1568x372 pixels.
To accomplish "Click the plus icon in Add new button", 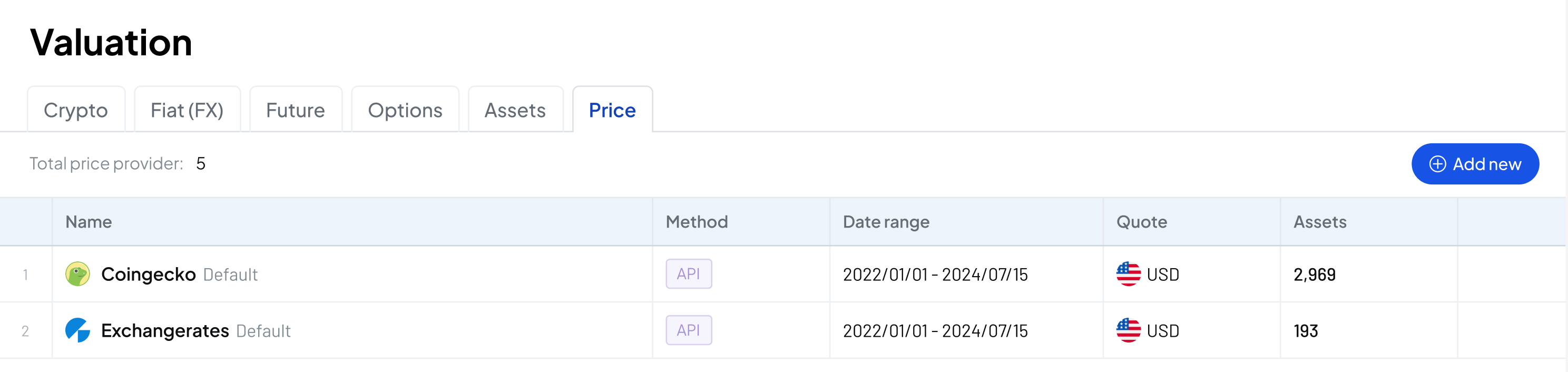I will coord(1437,164).
